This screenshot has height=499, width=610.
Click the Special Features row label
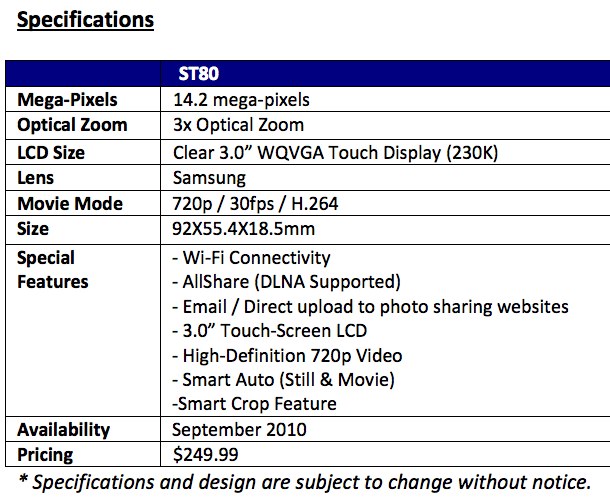tap(53, 270)
